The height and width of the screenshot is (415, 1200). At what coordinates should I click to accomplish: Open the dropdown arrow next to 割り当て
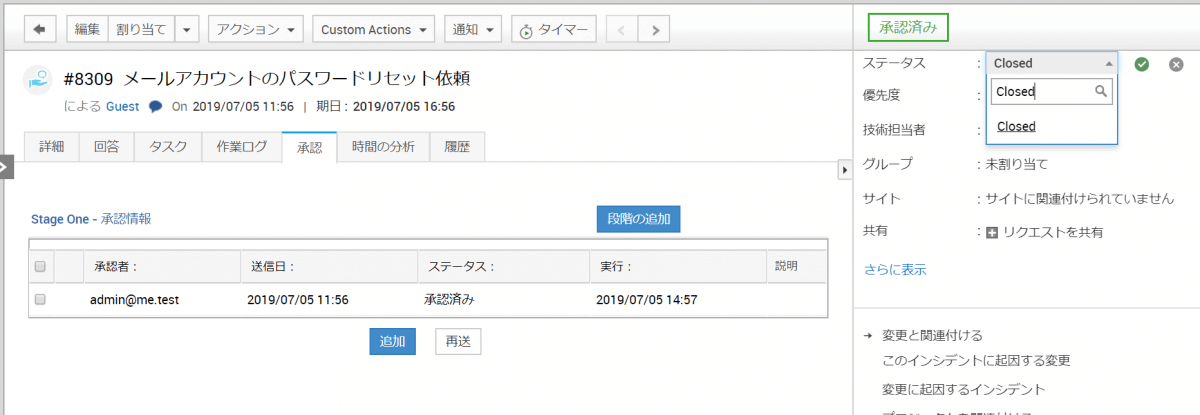(x=187, y=30)
